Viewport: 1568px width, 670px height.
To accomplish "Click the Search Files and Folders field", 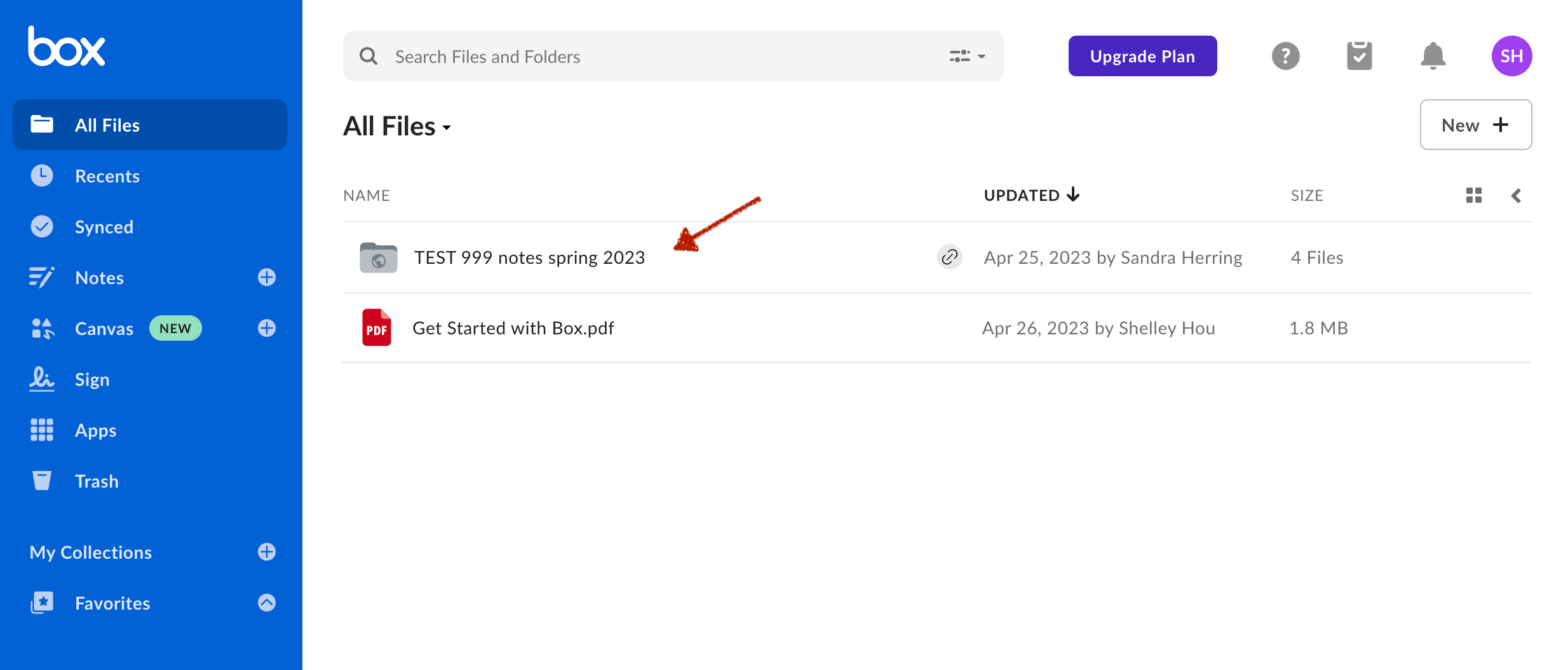I will [661, 57].
